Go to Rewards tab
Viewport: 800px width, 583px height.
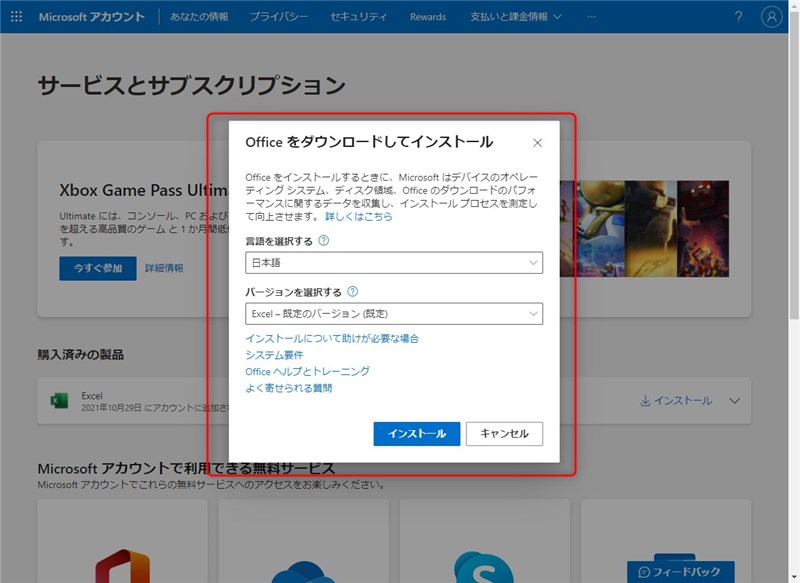point(428,17)
